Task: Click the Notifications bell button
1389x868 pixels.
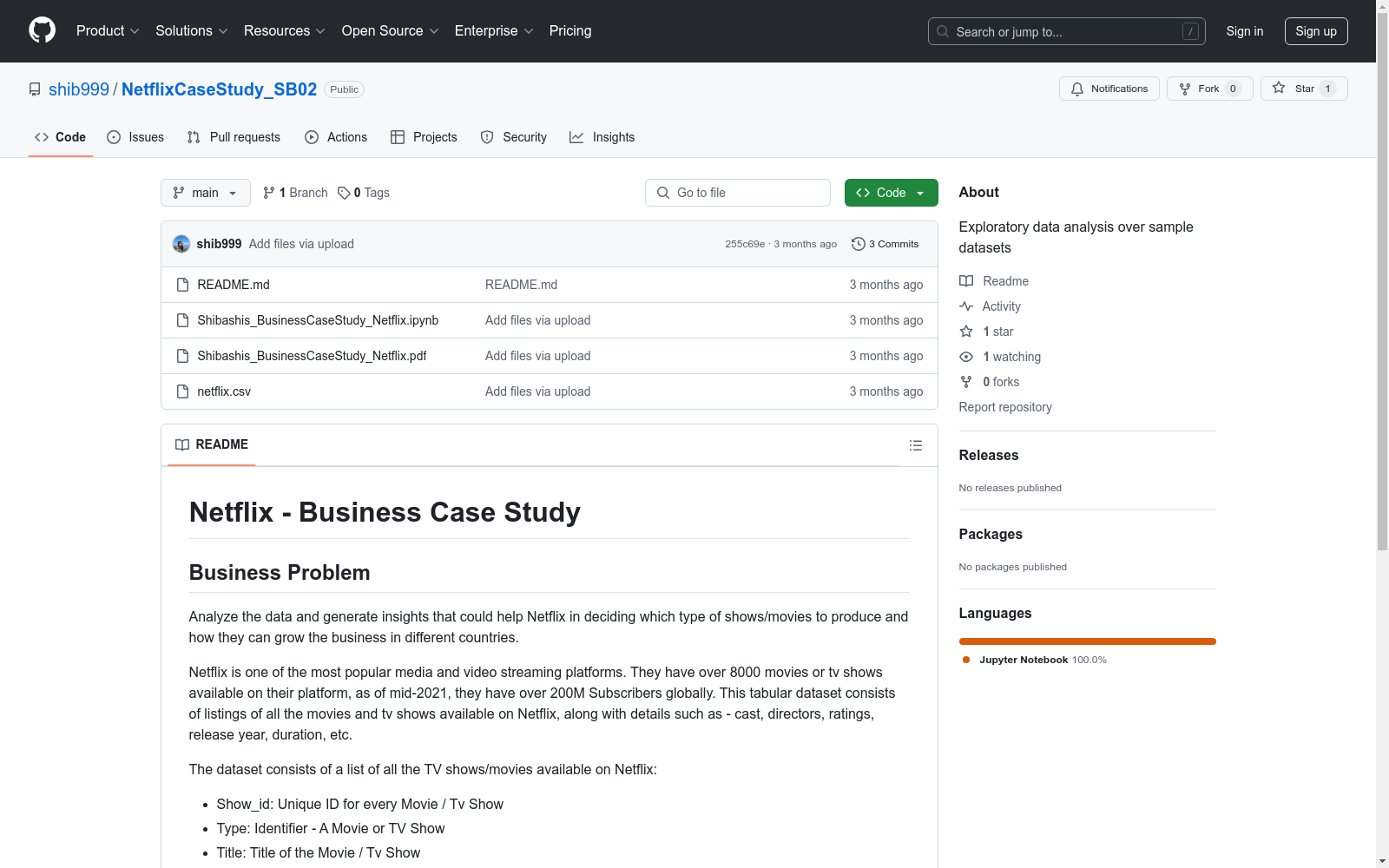Action: tap(1109, 89)
